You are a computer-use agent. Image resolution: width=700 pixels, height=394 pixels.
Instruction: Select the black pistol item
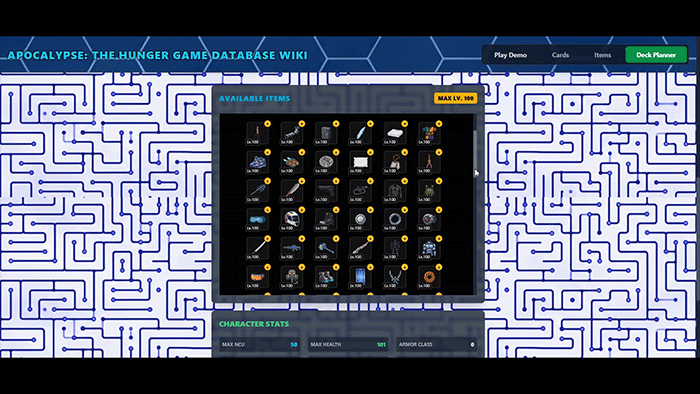click(x=326, y=191)
